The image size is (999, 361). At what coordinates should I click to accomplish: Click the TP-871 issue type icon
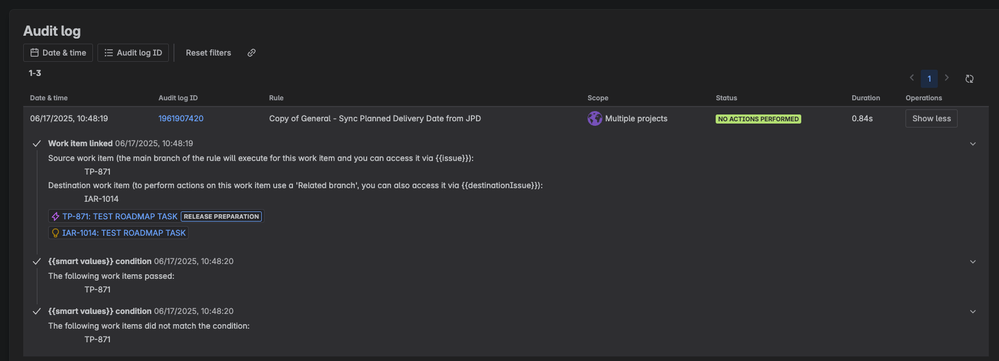[x=55, y=216]
